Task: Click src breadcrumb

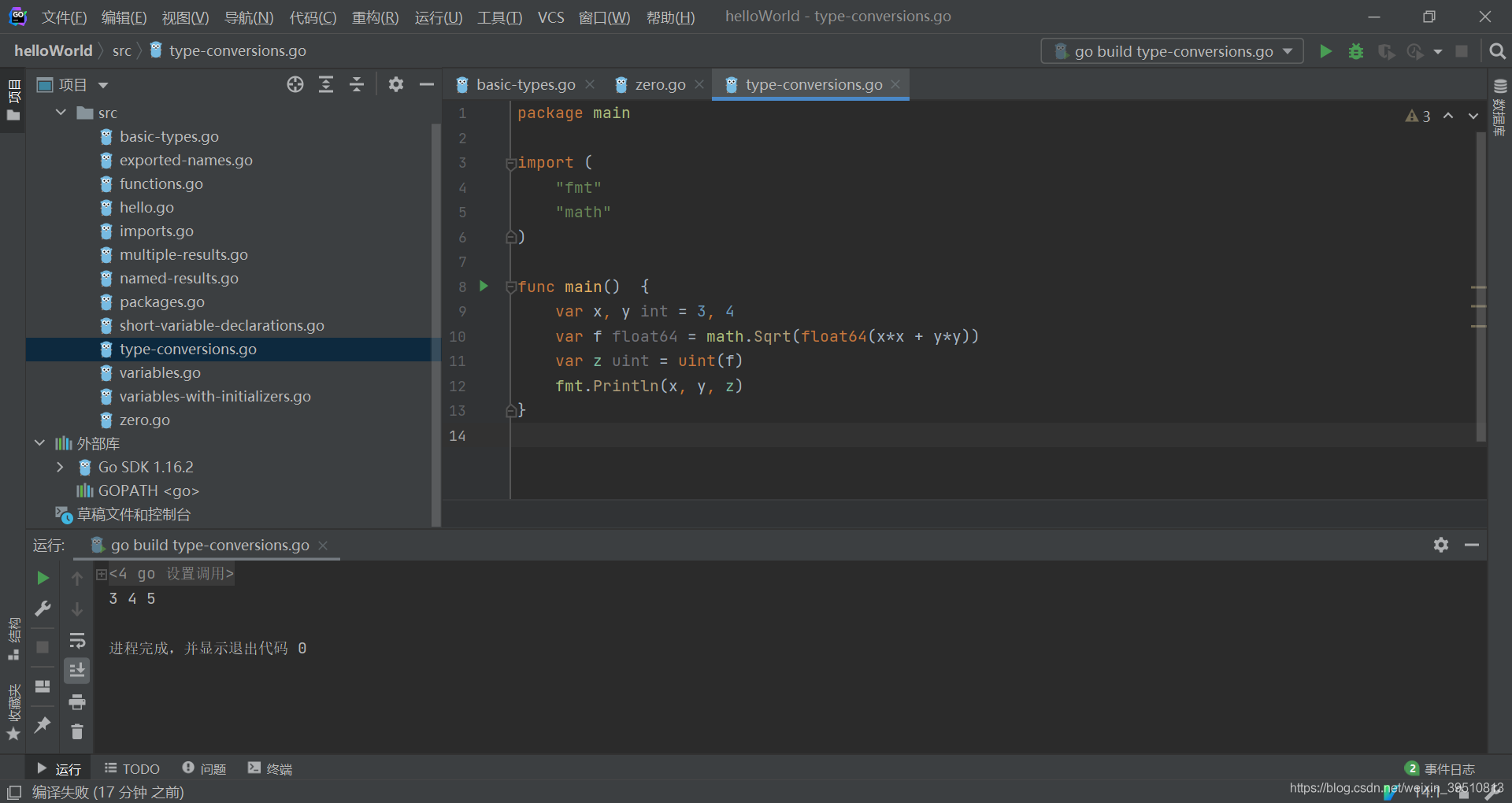Action: pyautogui.click(x=121, y=50)
